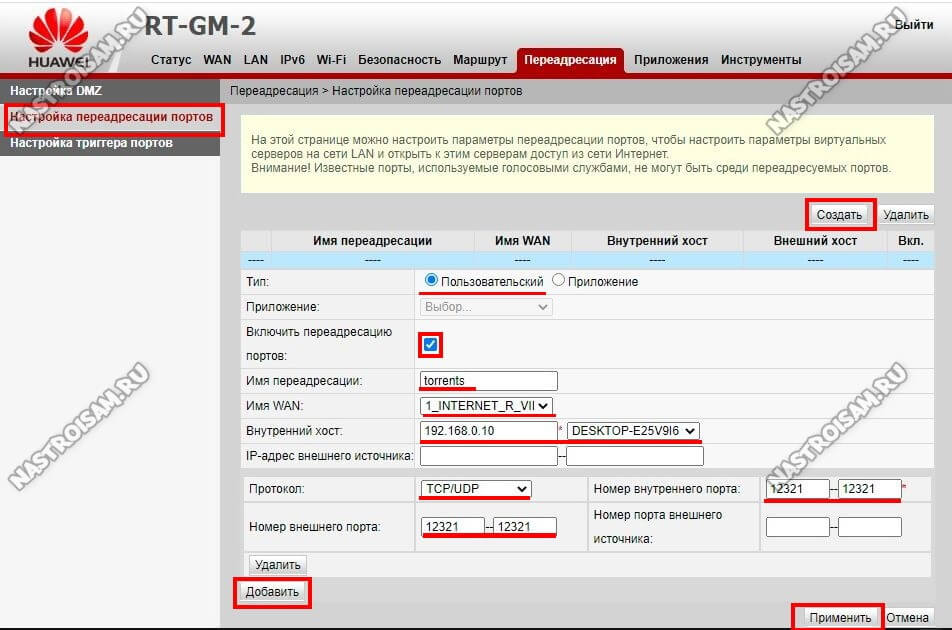Open the Переадресация tab

pos(570,60)
